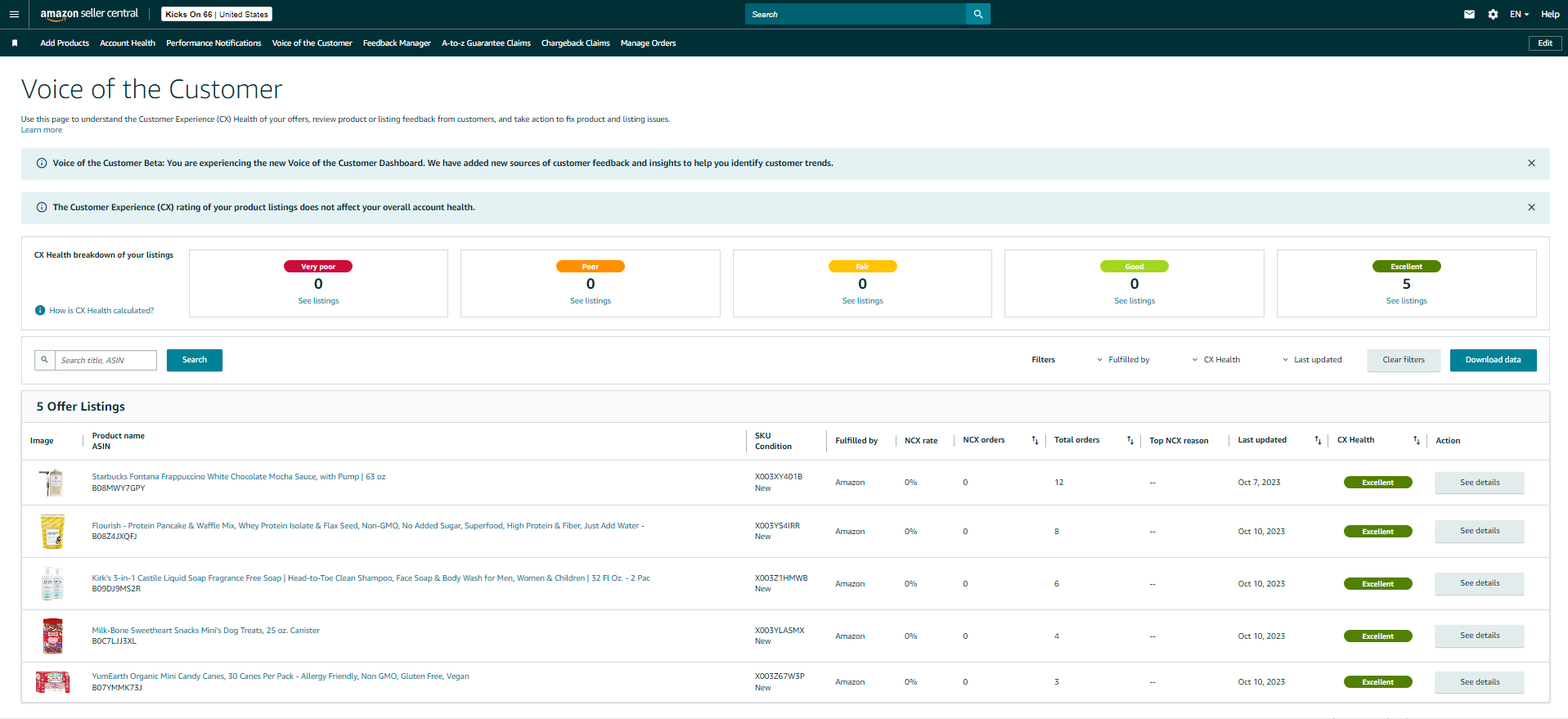Click the Edit button in navigation bar
This screenshot has width=1568, height=719.
click(x=1545, y=43)
